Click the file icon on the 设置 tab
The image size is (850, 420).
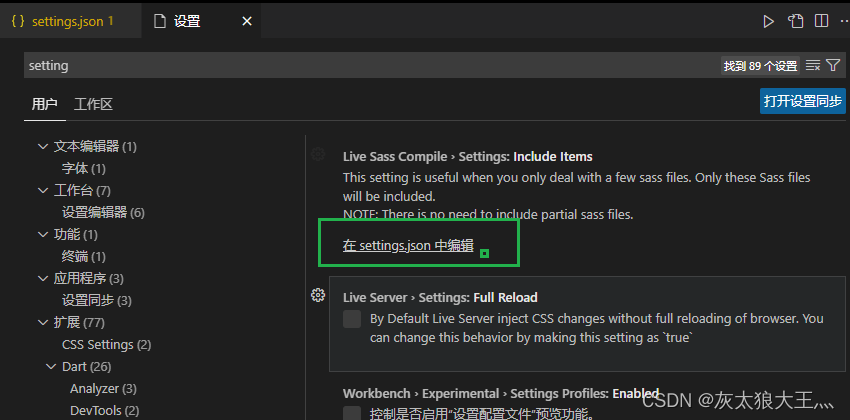[x=159, y=21]
